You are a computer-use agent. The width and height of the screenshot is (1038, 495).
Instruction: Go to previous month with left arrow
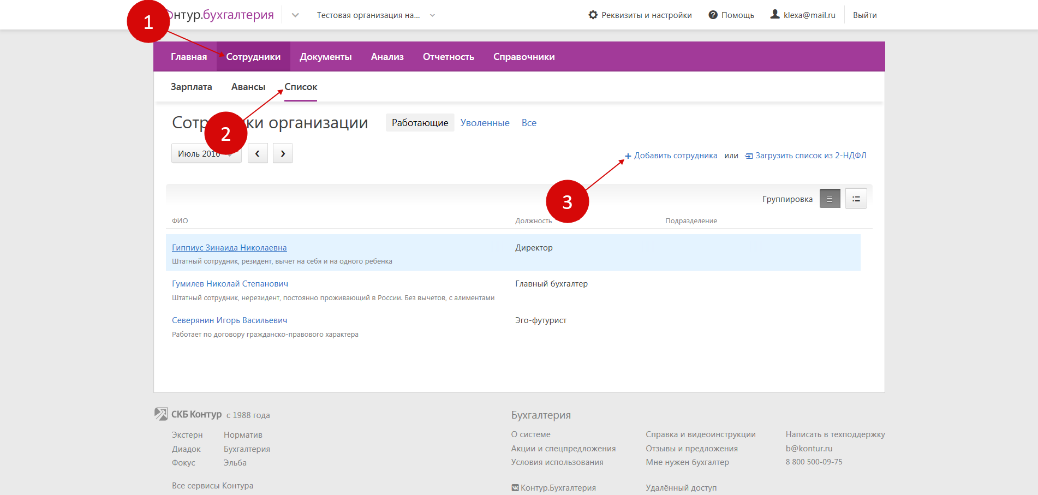tap(258, 153)
